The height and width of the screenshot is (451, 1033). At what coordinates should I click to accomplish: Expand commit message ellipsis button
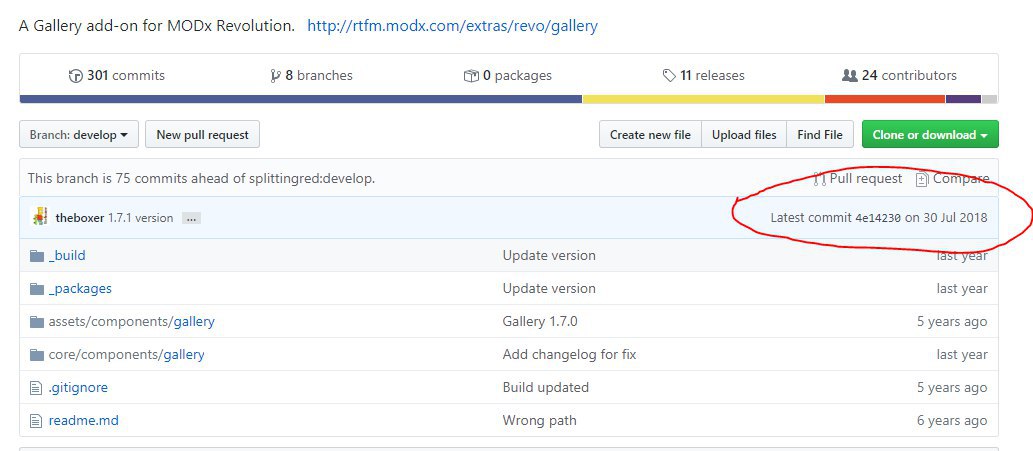[191, 218]
